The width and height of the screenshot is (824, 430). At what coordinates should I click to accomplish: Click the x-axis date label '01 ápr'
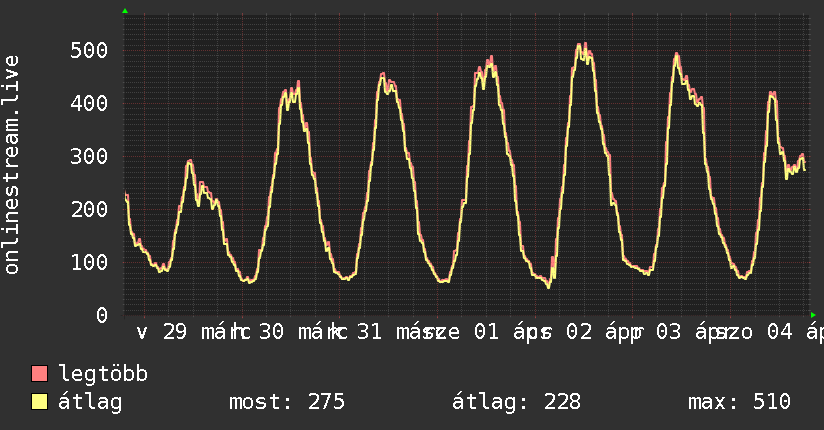(x=513, y=332)
